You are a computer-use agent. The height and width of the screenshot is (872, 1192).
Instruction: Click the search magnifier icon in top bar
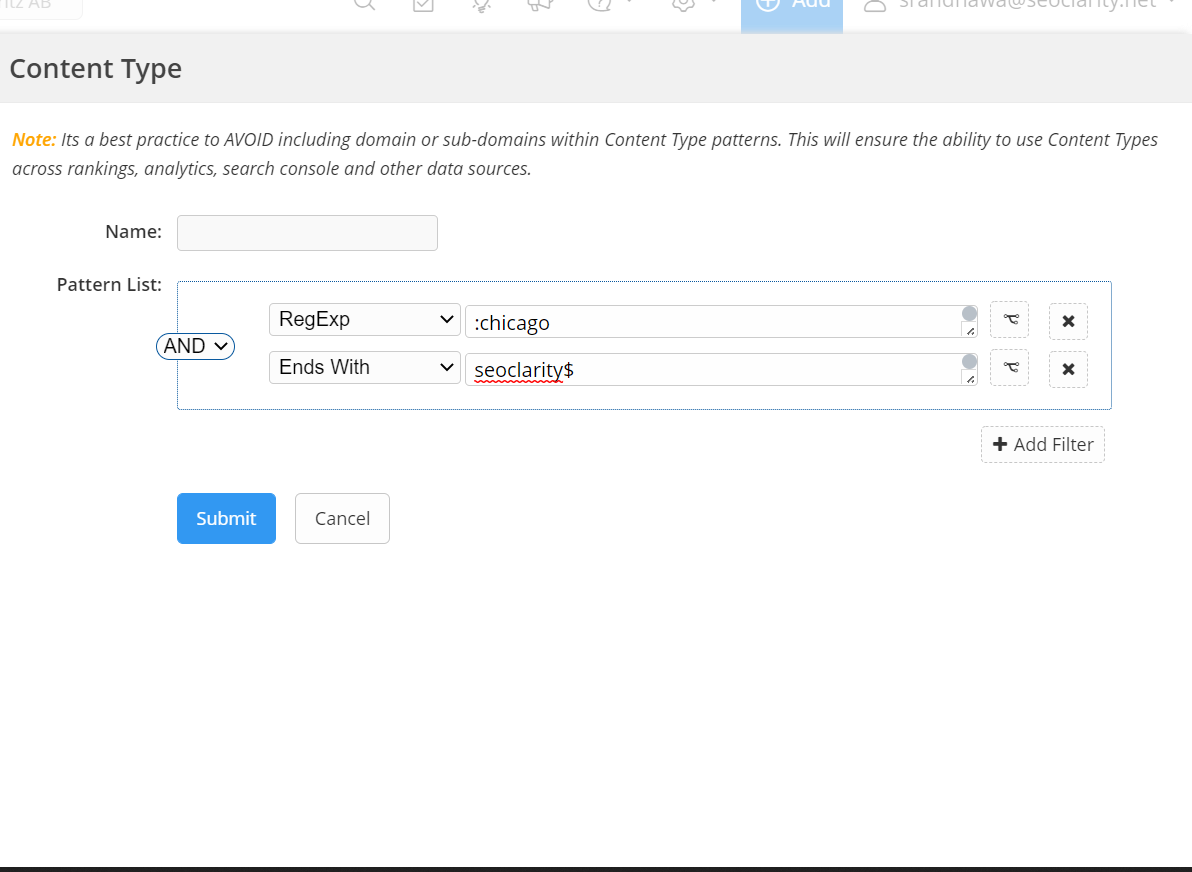[x=365, y=4]
